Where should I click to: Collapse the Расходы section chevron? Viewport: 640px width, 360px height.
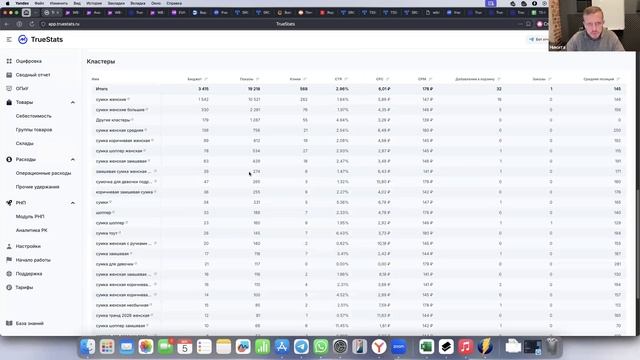[73, 160]
